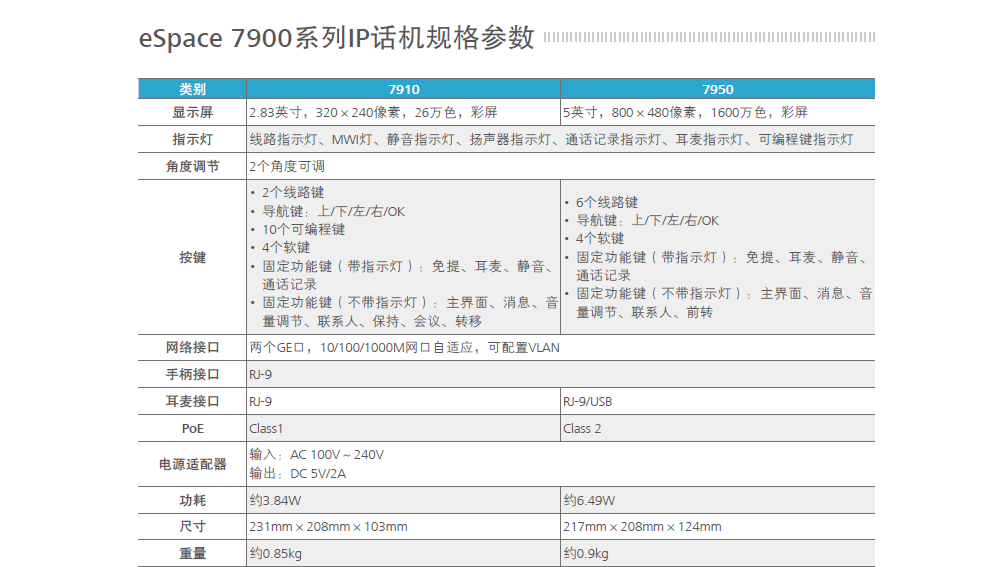Screen dimensions: 1000x567
Task: Select the 7950 column header
Action: point(717,89)
